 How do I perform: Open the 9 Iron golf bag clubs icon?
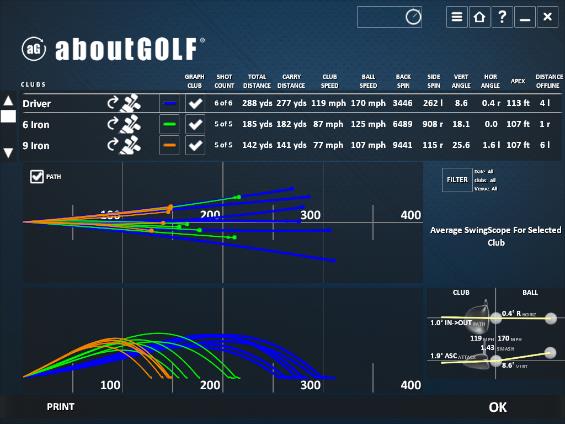point(130,145)
